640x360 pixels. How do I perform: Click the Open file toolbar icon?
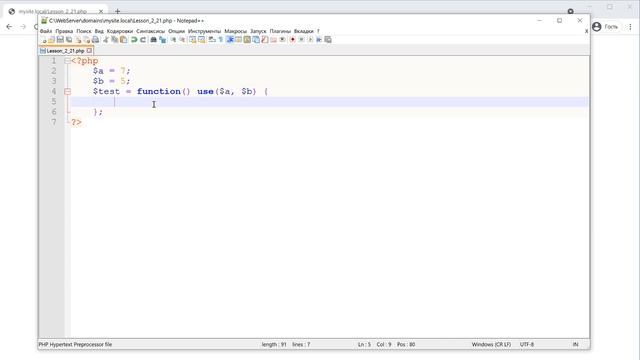coord(51,40)
